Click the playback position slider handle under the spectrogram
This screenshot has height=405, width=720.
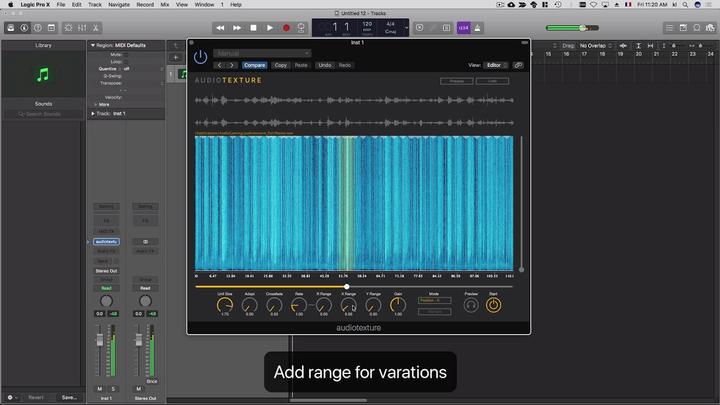(347, 287)
